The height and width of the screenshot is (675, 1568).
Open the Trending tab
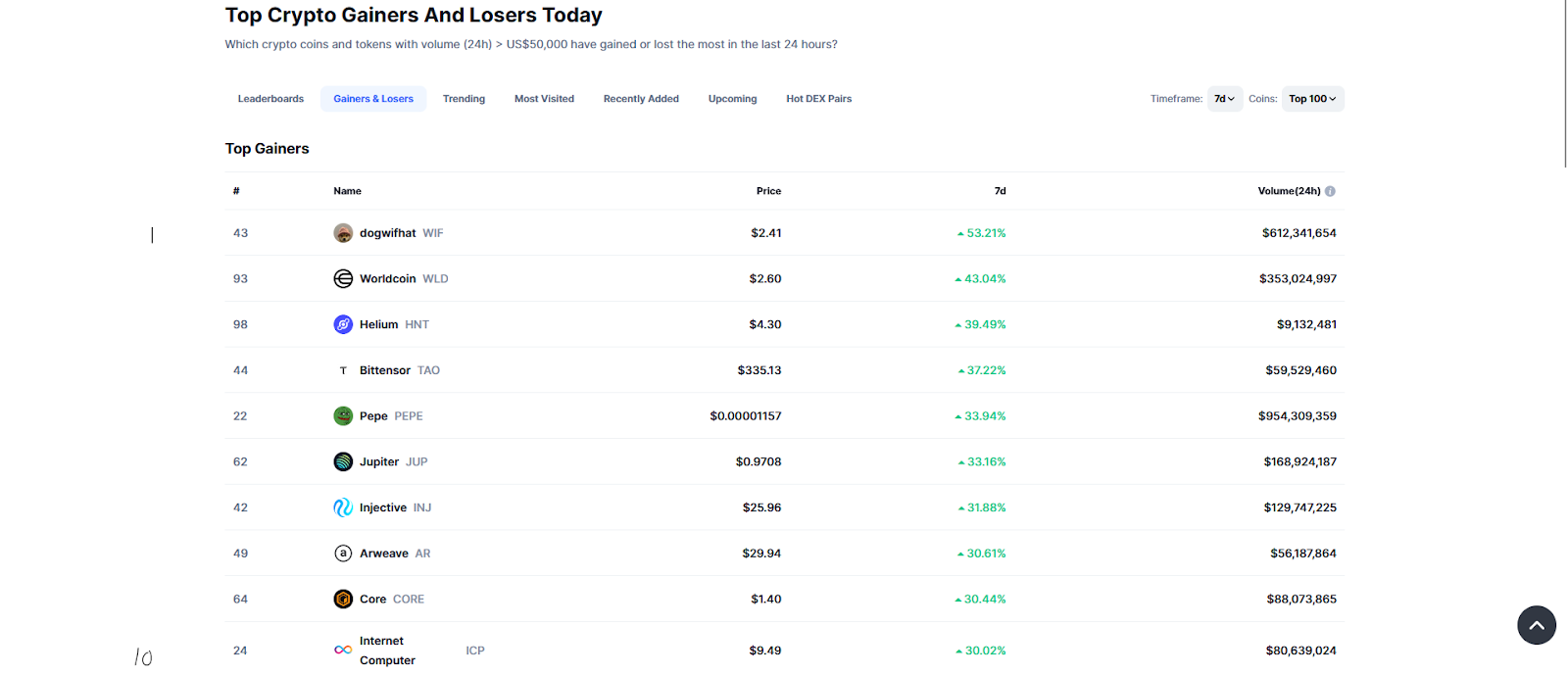[464, 99]
